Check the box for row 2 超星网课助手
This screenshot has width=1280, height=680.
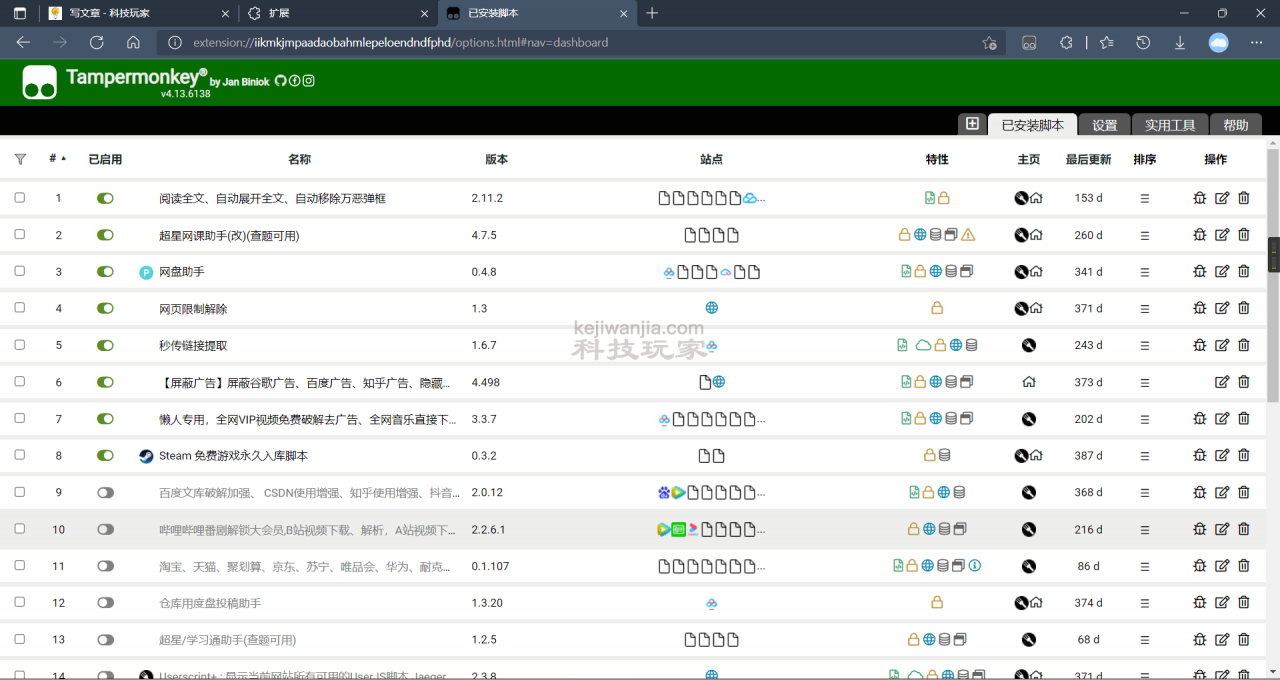pyautogui.click(x=20, y=234)
